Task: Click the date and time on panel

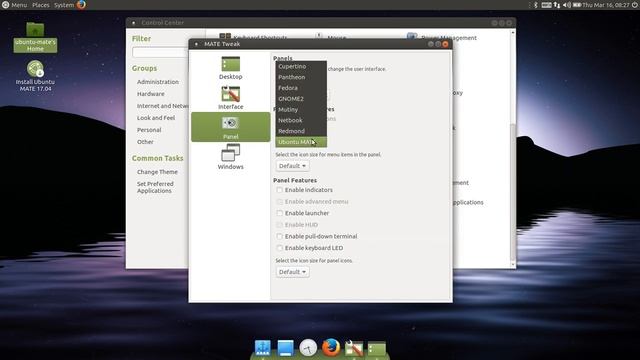Action: click(x=606, y=5)
